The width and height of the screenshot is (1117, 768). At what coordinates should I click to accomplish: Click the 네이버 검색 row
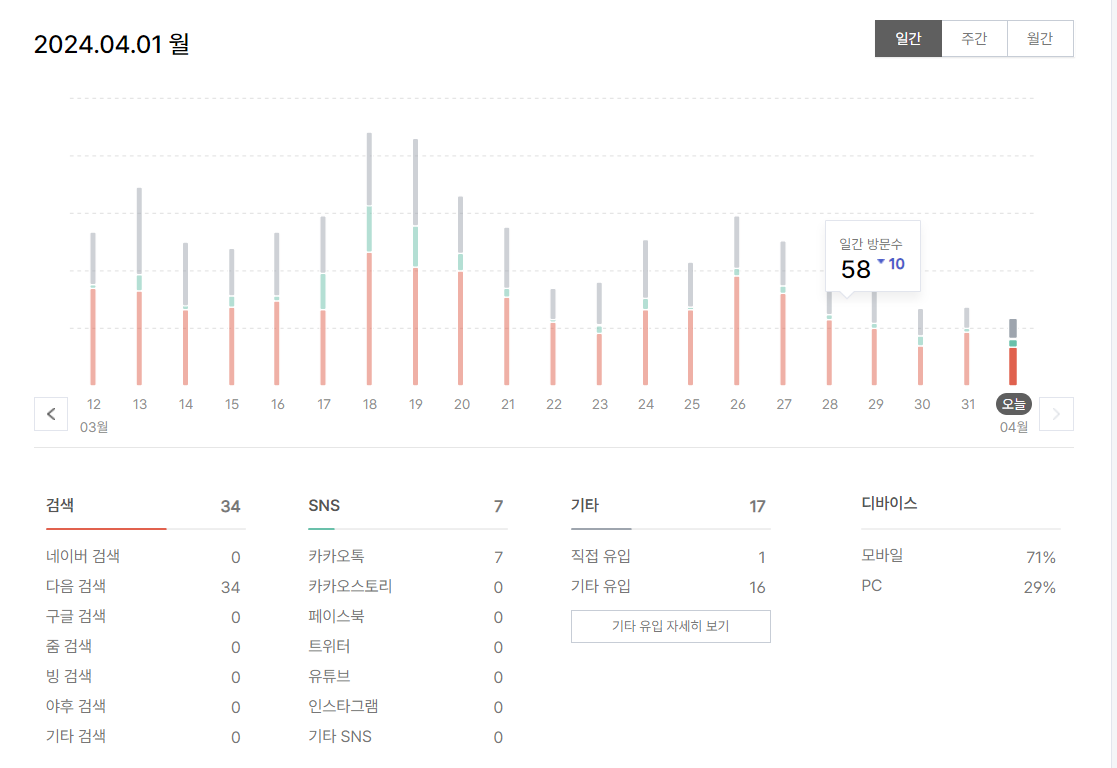[x=145, y=556]
